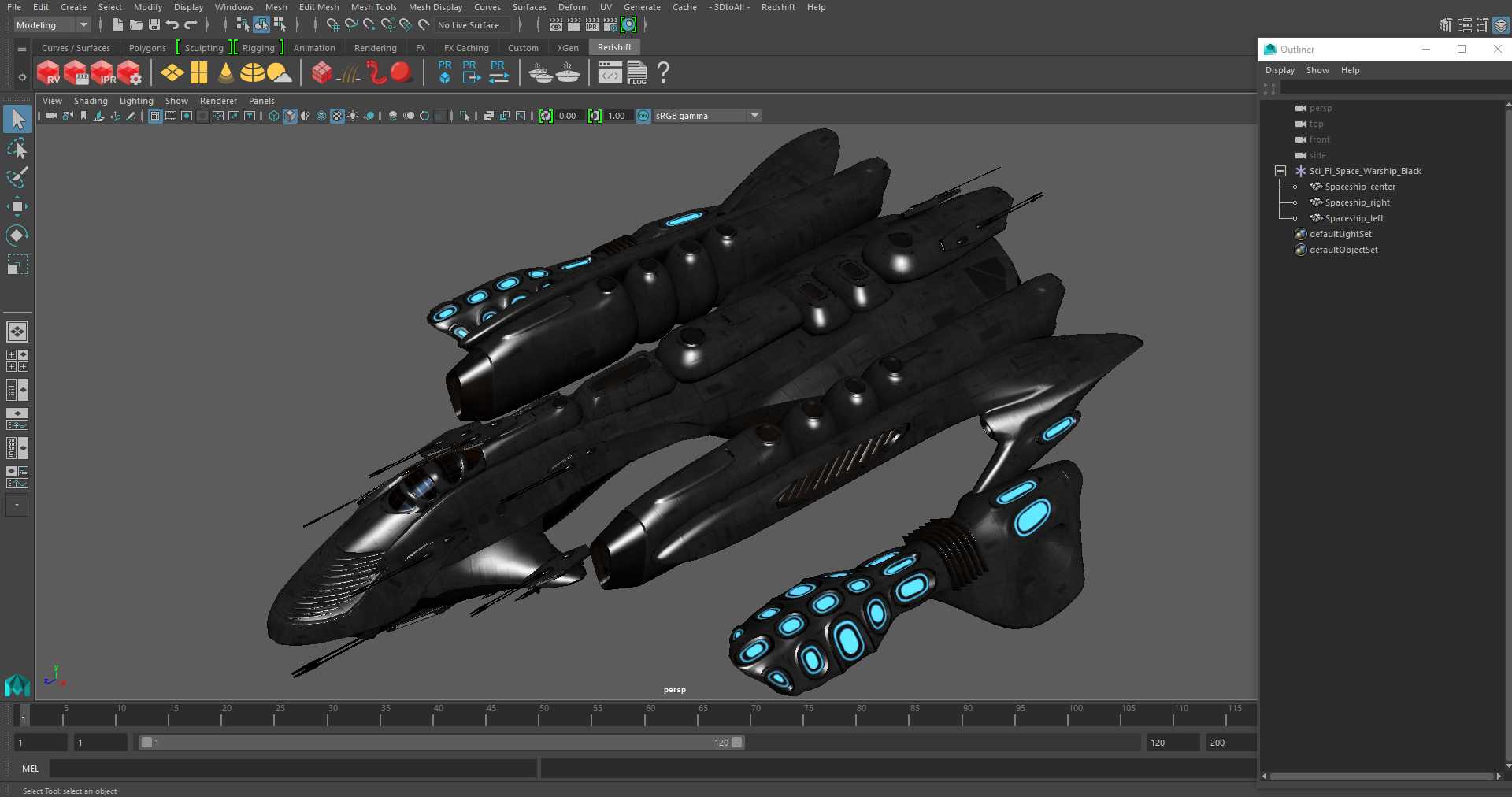
Task: Open the Mesh Tools menu
Action: 373,7
